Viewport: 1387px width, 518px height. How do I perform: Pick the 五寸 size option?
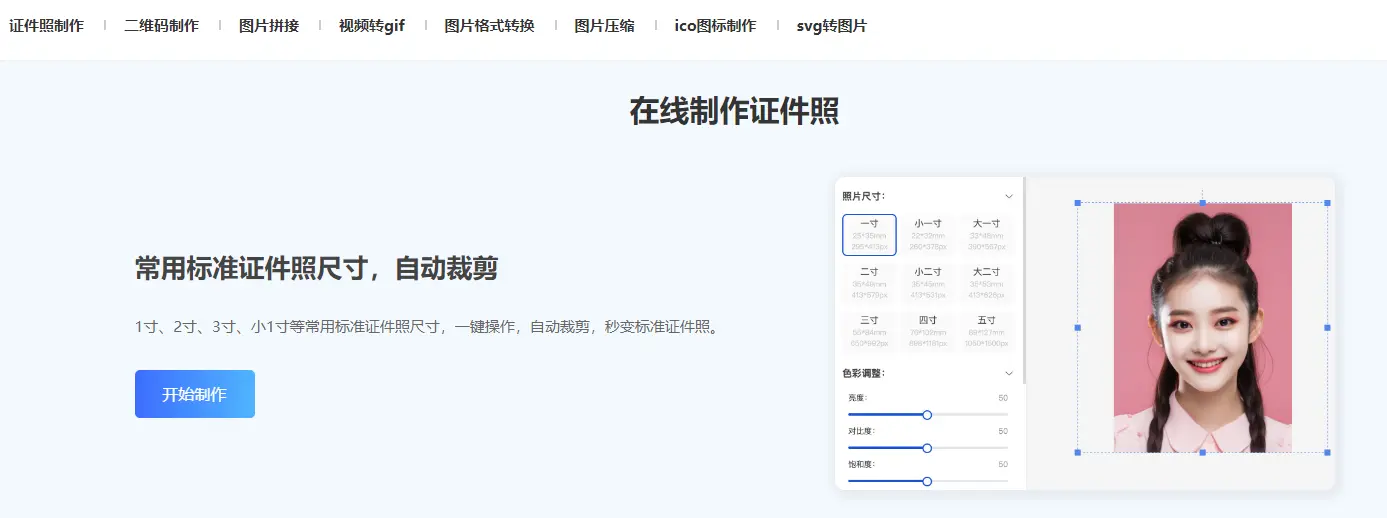click(x=986, y=331)
